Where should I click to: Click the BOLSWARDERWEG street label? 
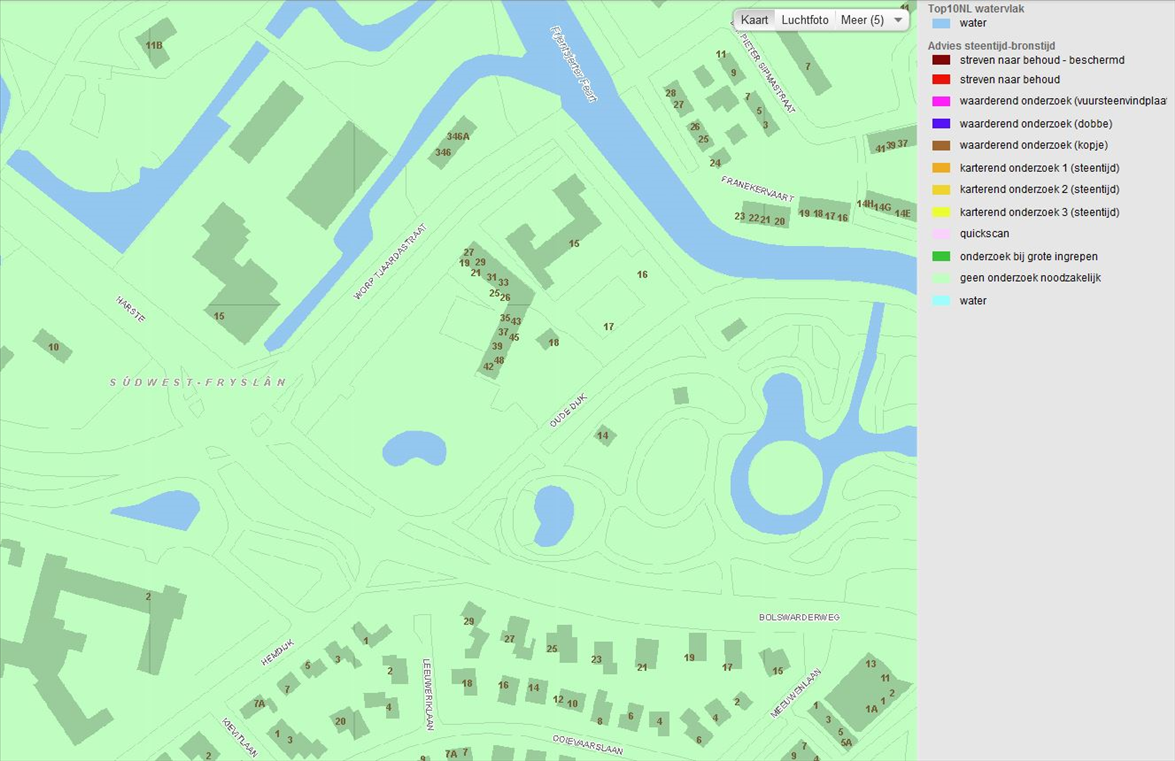(x=799, y=617)
